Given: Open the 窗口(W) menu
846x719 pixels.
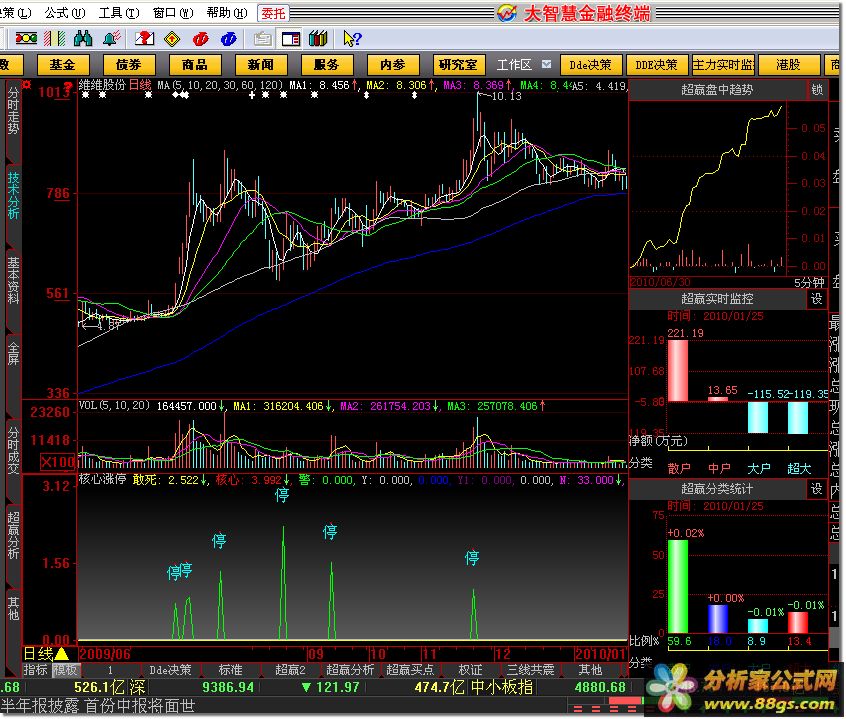Looking at the screenshot, I should 173,12.
